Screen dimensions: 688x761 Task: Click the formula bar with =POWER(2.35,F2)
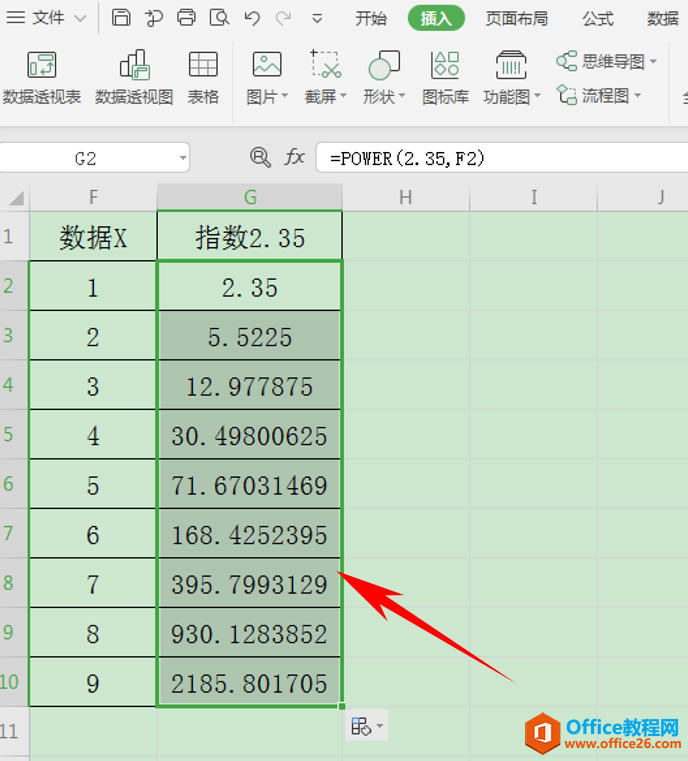(x=502, y=158)
